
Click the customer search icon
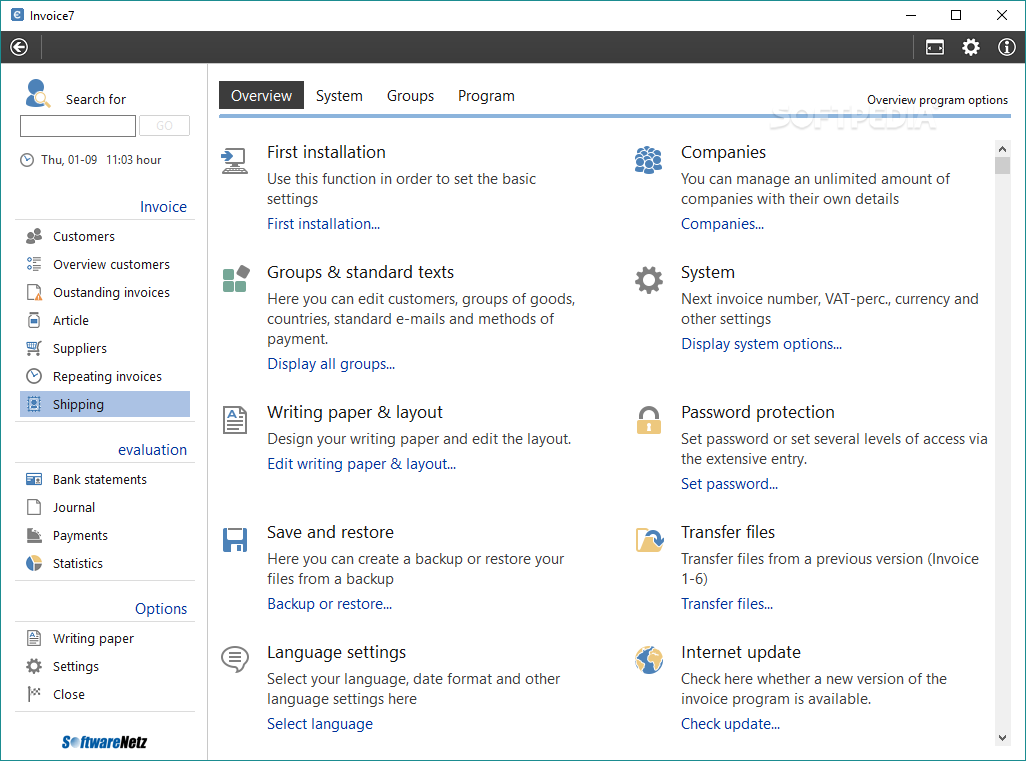click(37, 94)
